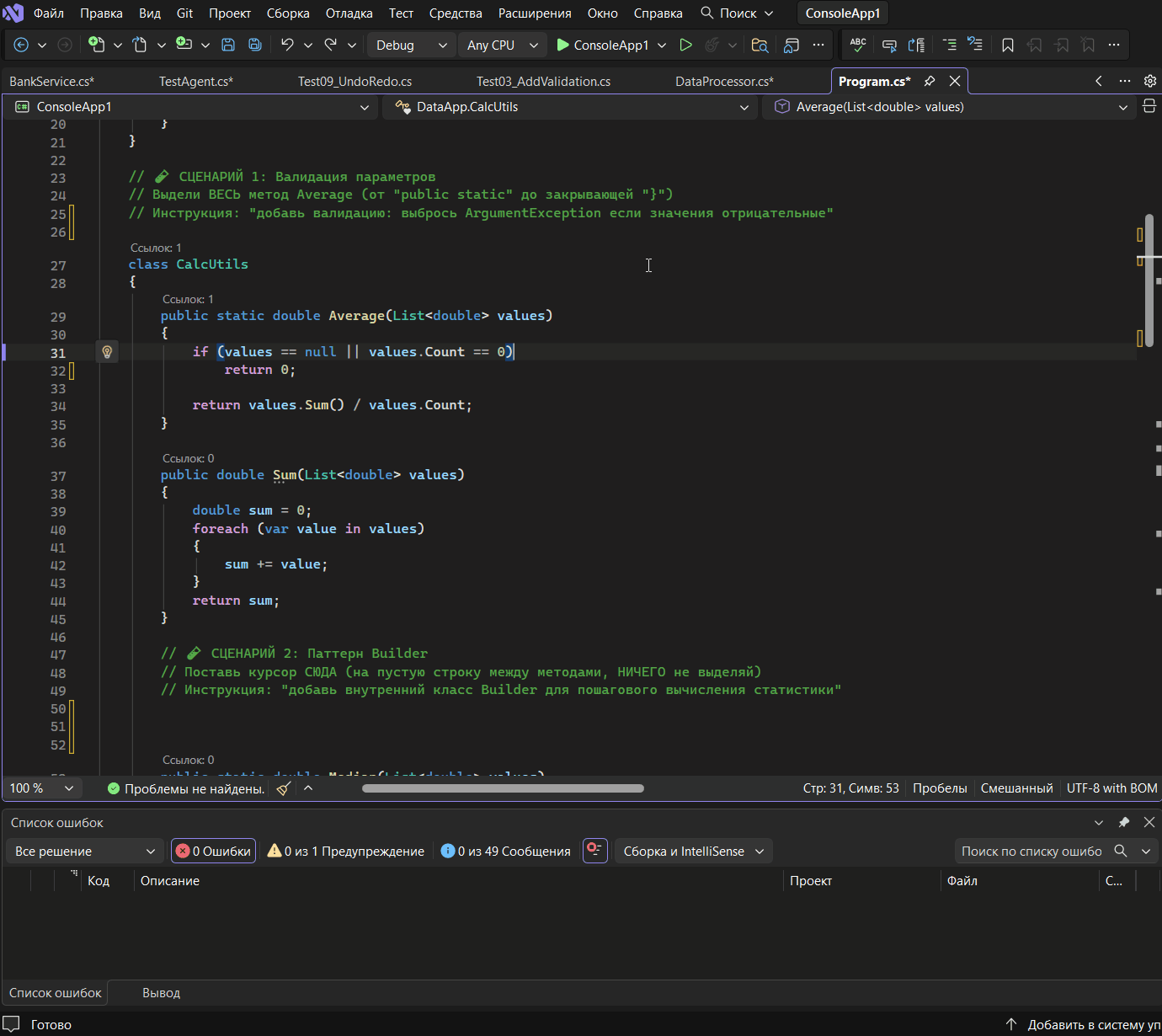Click the Undo arrow icon
This screenshot has width=1162, height=1036.
click(287, 45)
